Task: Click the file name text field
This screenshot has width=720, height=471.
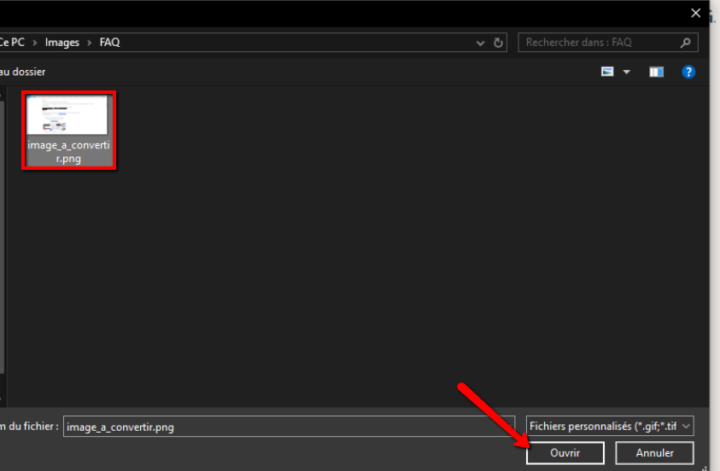Action: pos(290,426)
